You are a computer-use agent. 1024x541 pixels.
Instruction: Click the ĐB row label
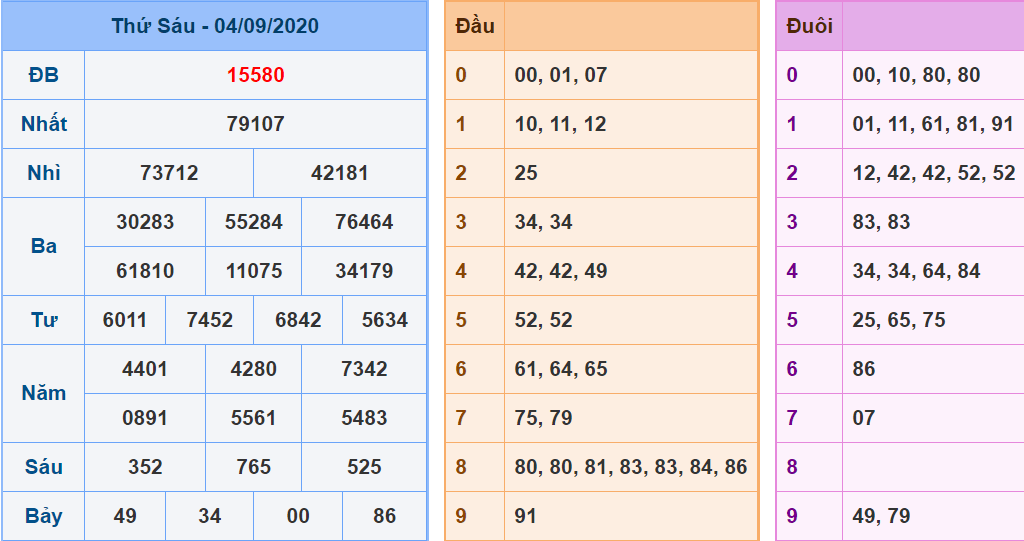tap(43, 75)
